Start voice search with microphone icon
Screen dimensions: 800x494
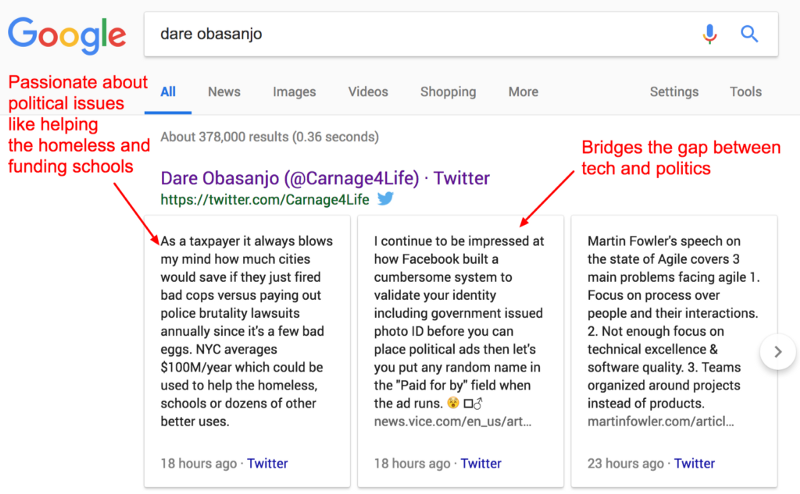709,34
